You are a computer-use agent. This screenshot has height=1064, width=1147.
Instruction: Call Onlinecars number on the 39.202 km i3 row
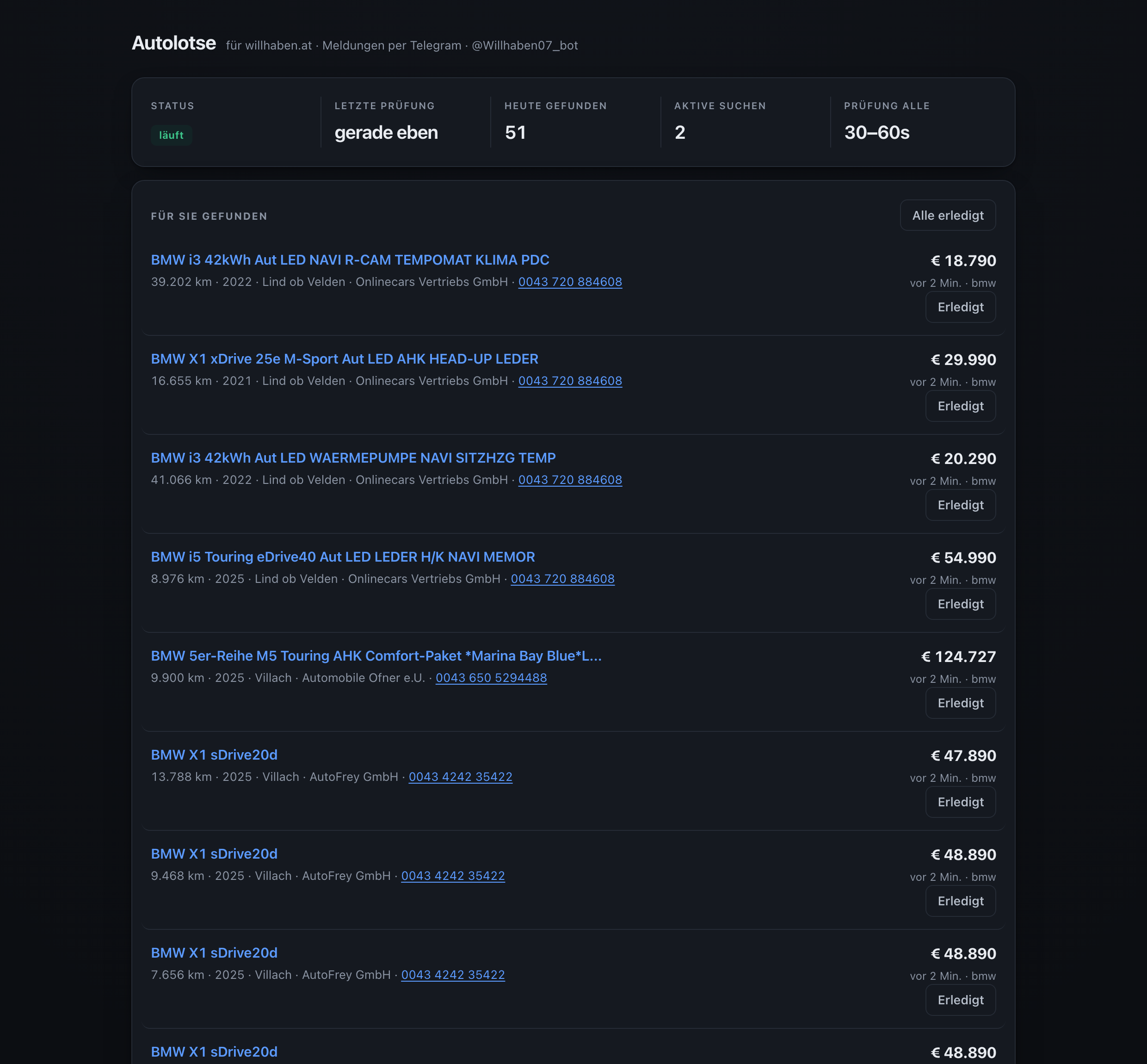pos(570,282)
